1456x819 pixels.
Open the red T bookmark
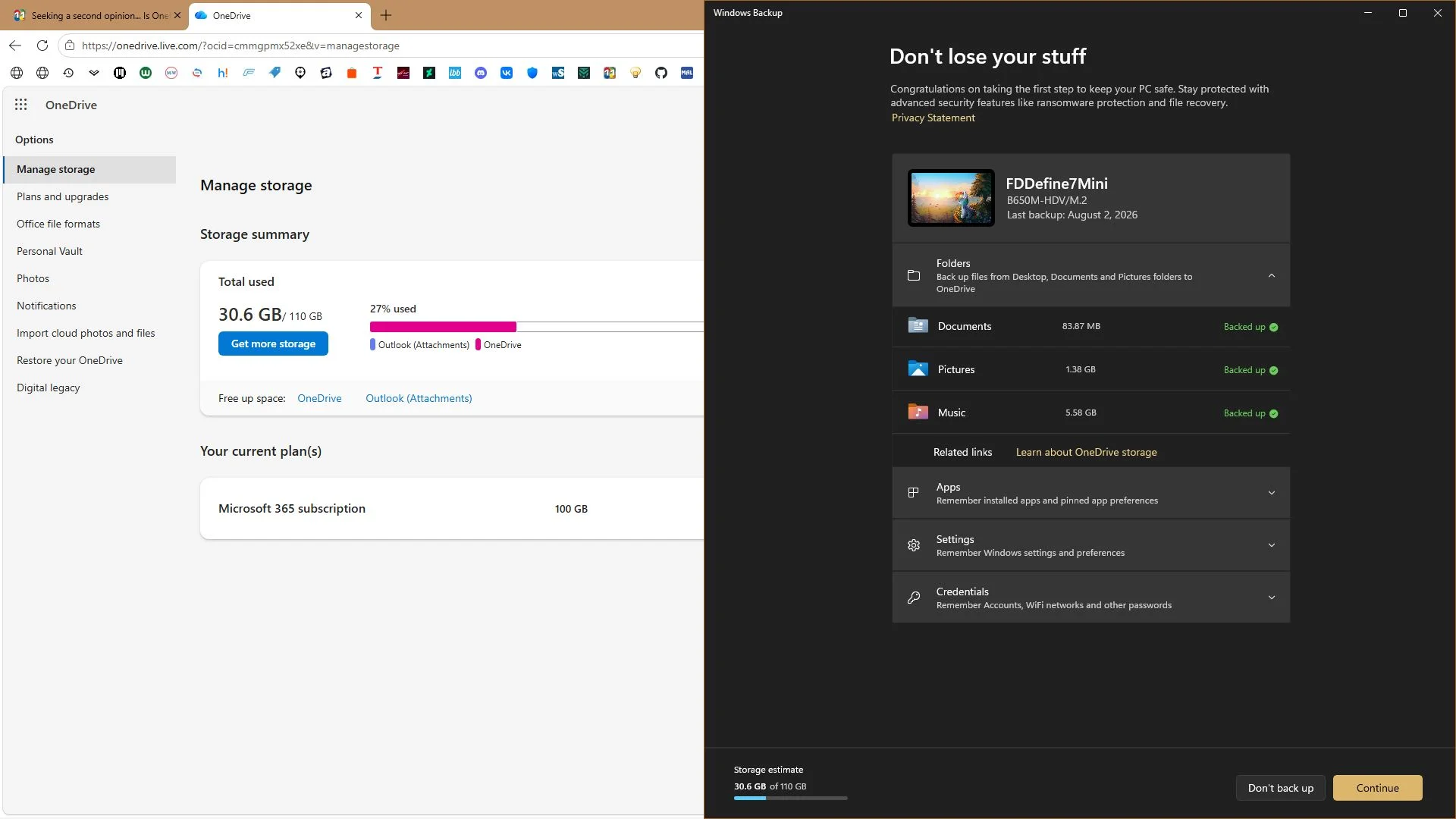click(378, 73)
